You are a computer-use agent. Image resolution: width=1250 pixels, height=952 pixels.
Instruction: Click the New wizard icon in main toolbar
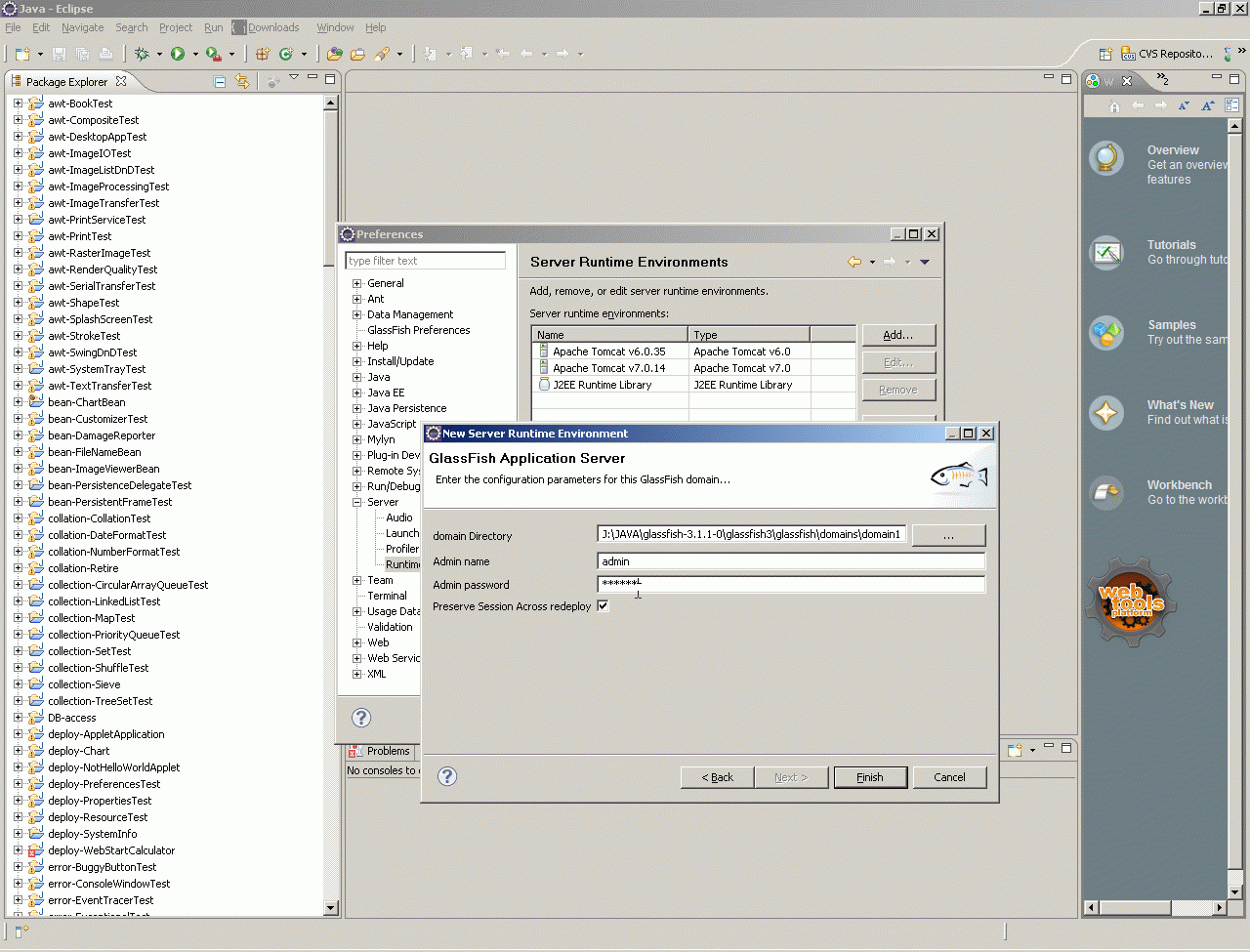(x=22, y=54)
